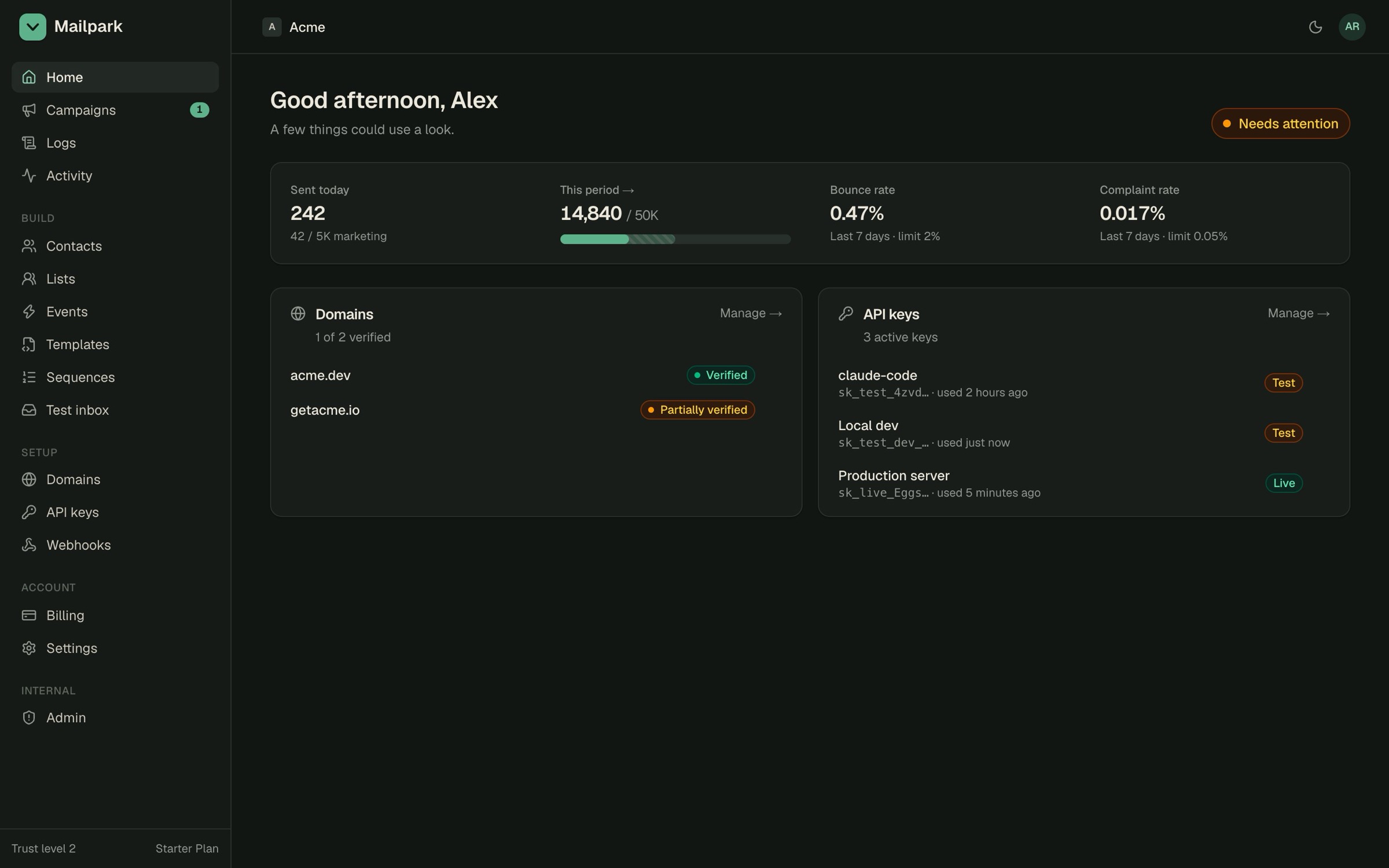Click the Sent today 242 value
Viewport: 1389px width, 868px height.
coord(307,214)
